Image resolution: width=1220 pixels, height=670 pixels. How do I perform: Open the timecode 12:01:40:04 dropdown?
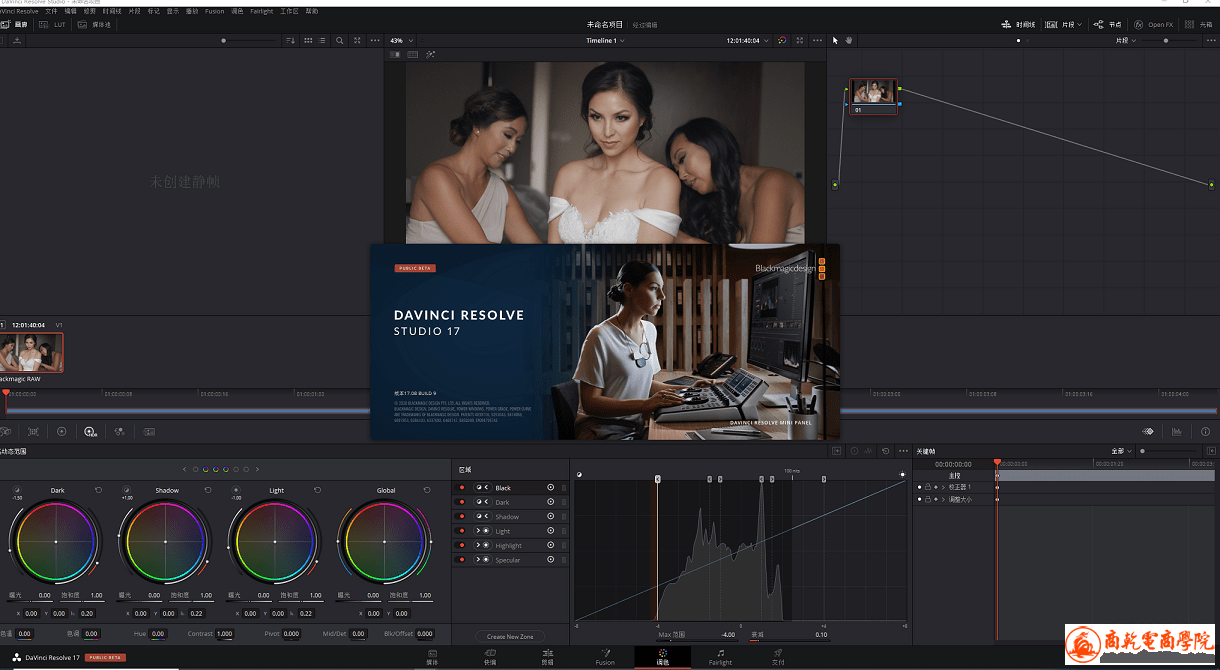point(746,40)
